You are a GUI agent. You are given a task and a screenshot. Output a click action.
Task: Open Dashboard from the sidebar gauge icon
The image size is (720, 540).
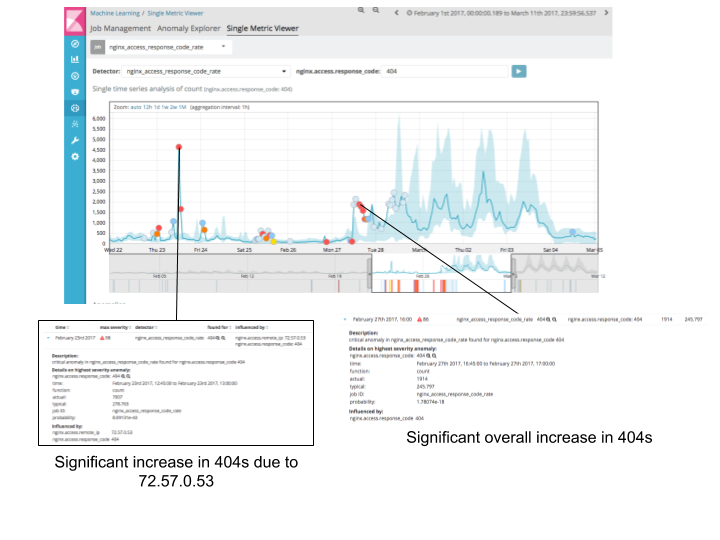(x=75, y=76)
